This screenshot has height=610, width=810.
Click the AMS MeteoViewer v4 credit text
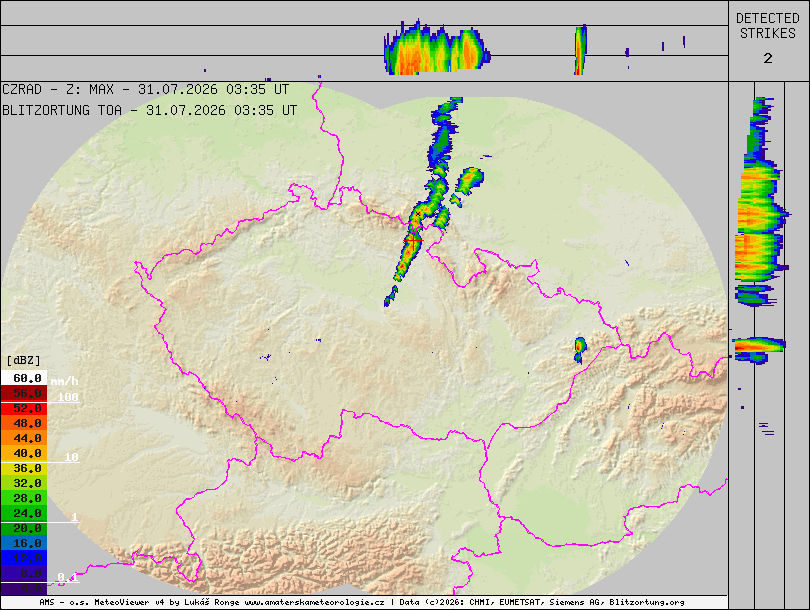tap(139, 602)
